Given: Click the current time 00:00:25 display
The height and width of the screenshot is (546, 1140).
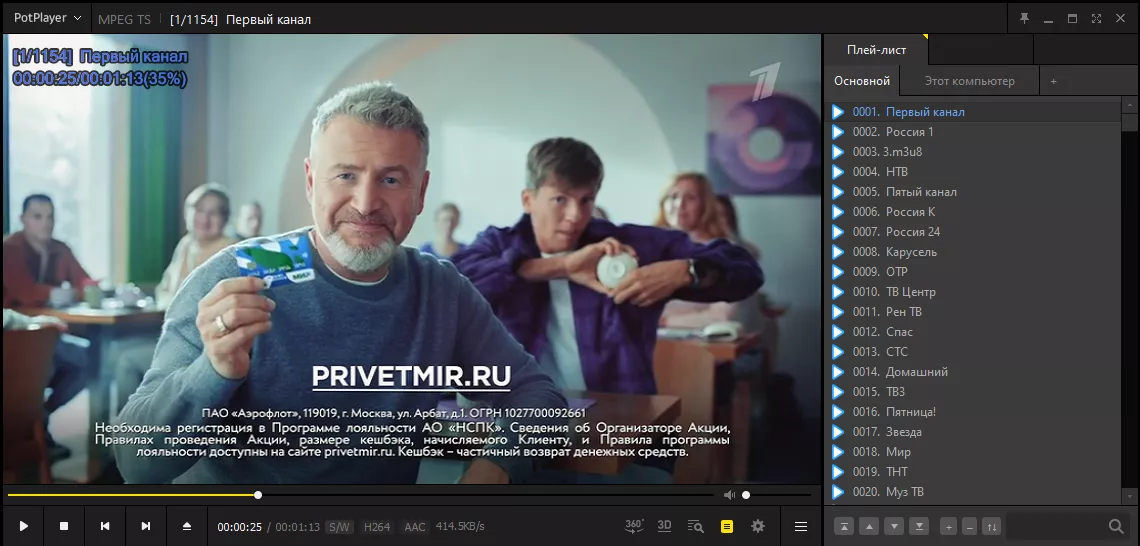Looking at the screenshot, I should pos(239,527).
